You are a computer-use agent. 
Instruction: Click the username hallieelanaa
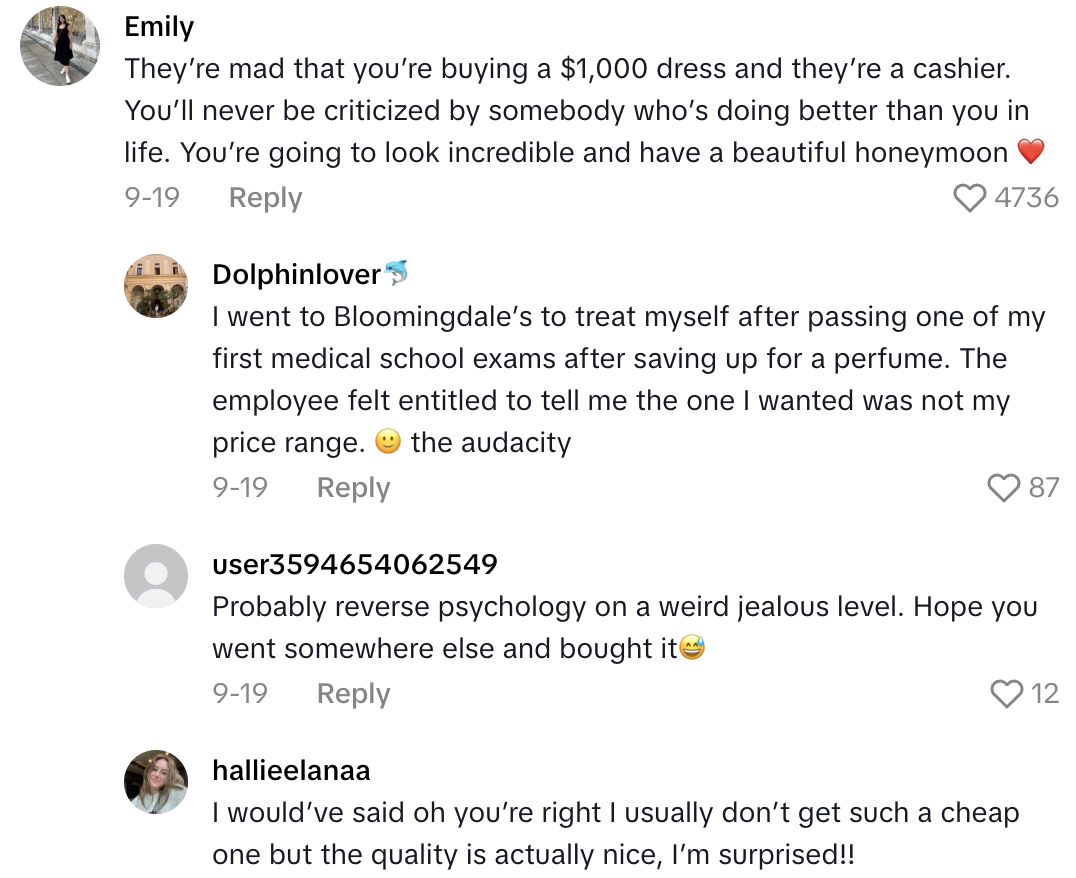[x=291, y=770]
